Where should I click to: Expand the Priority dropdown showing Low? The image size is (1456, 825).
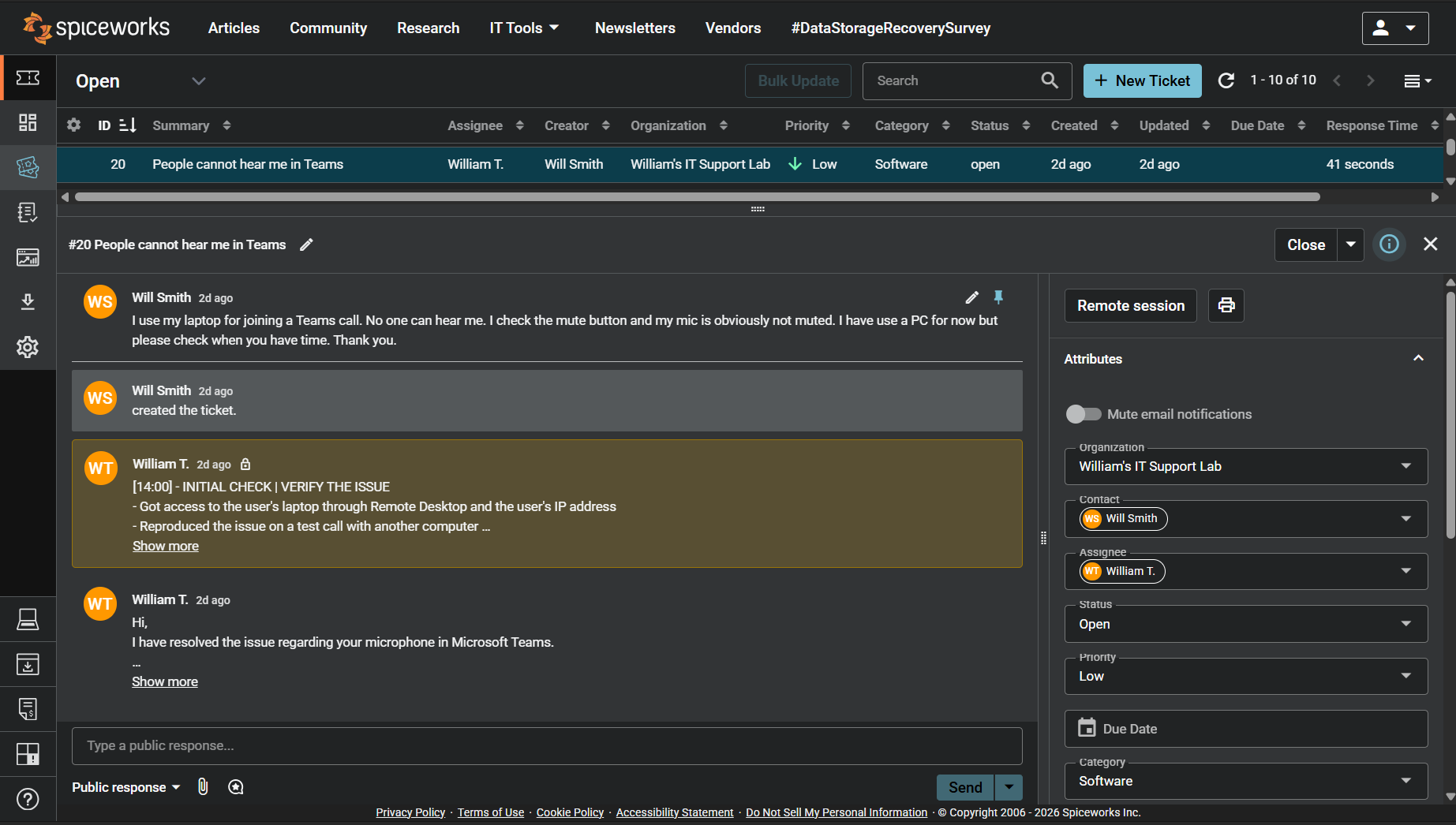pyautogui.click(x=1245, y=676)
